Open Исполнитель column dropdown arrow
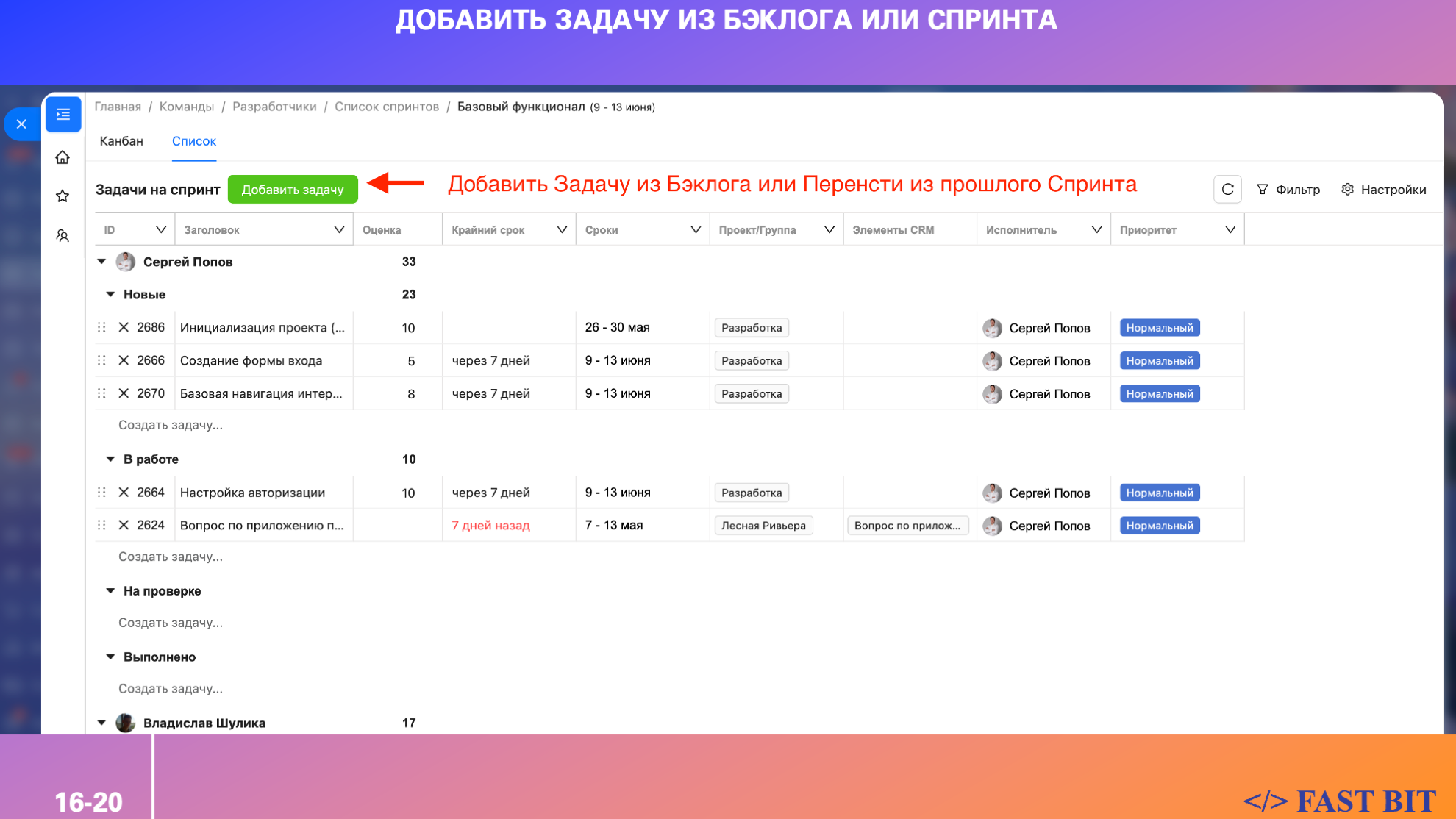This screenshot has height=819, width=1456. point(1096,230)
